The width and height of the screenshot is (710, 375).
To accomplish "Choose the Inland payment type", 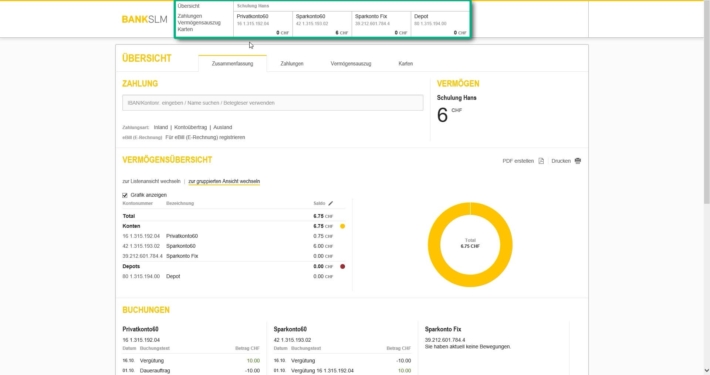I will pyautogui.click(x=161, y=127).
